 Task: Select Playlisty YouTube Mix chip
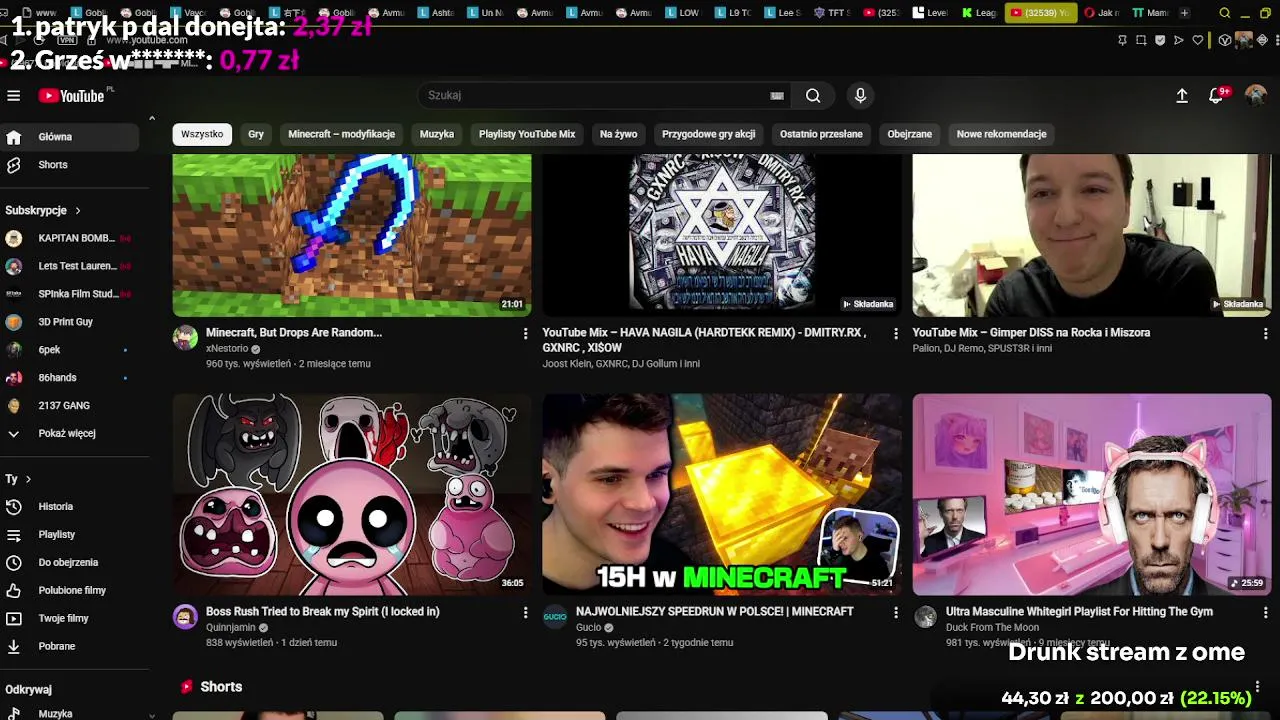527,134
